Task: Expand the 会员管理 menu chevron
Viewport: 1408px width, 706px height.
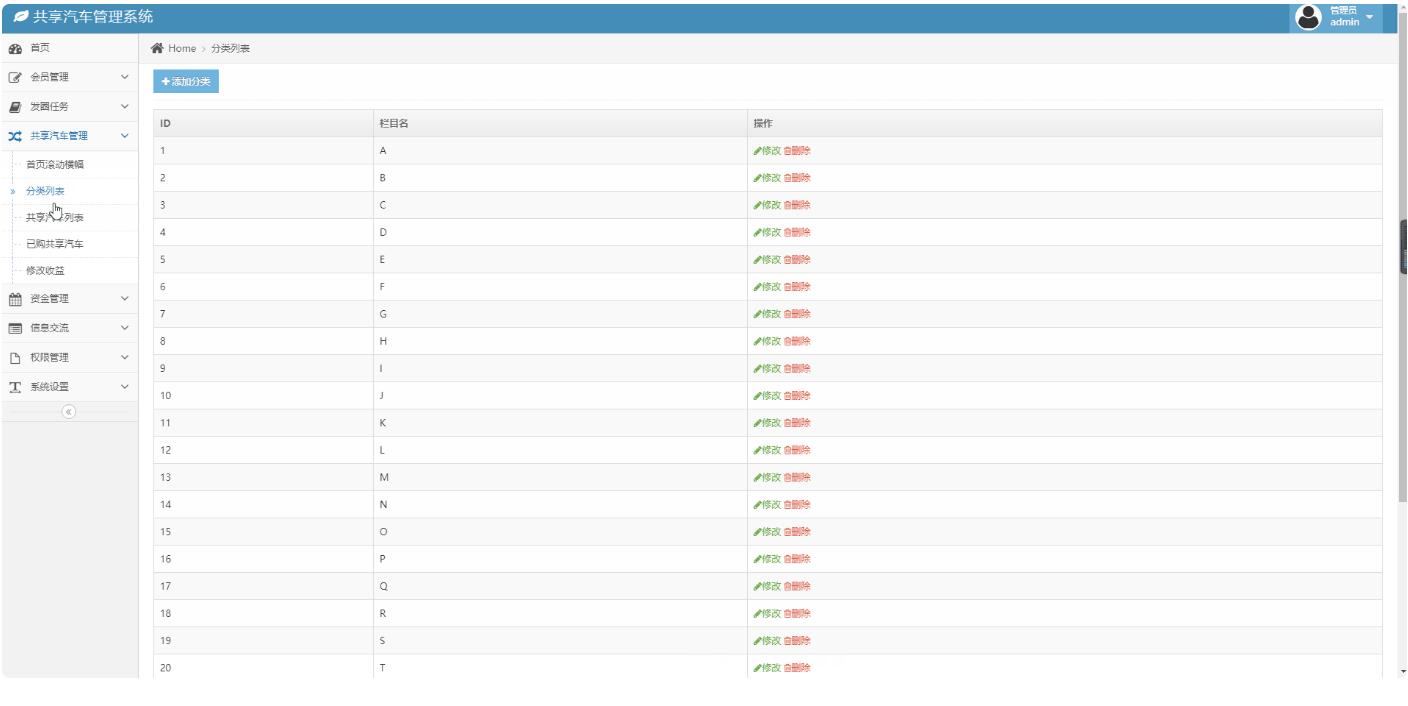Action: pyautogui.click(x=124, y=77)
